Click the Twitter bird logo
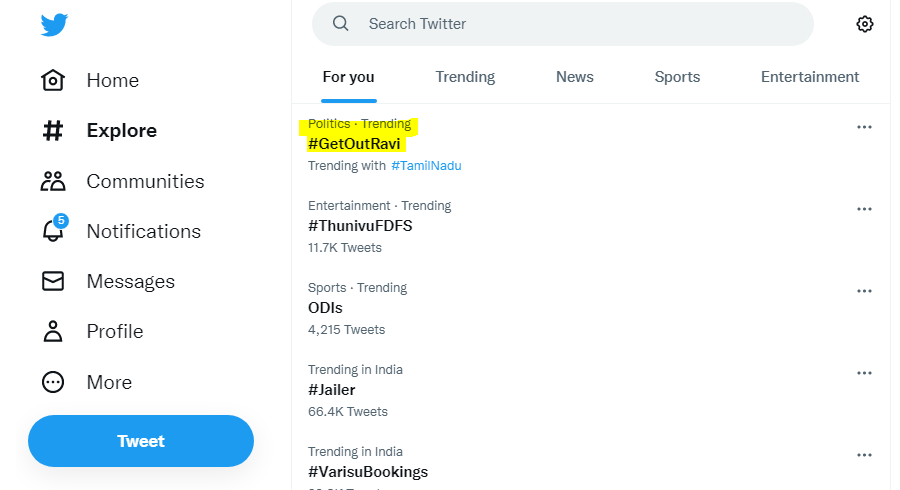 pos(54,24)
